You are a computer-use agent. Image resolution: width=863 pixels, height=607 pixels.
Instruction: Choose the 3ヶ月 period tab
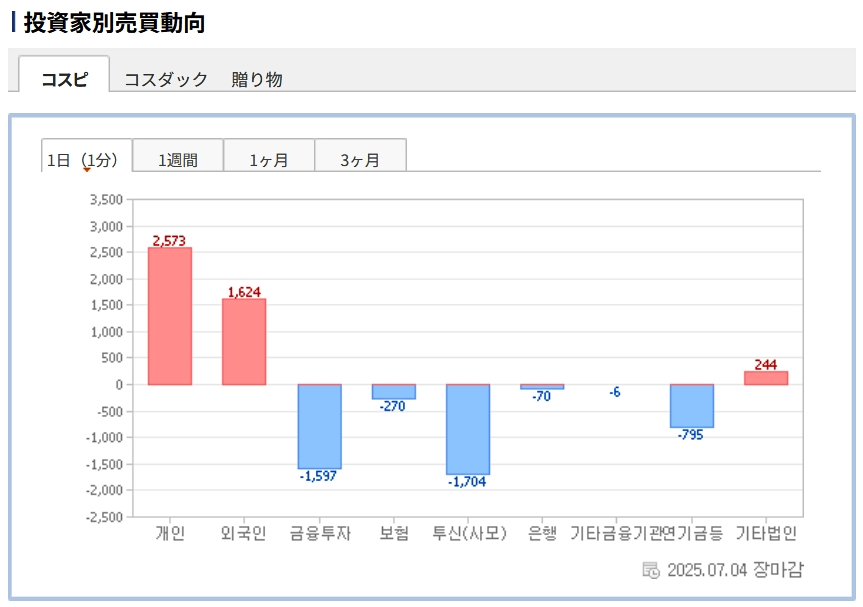360,159
